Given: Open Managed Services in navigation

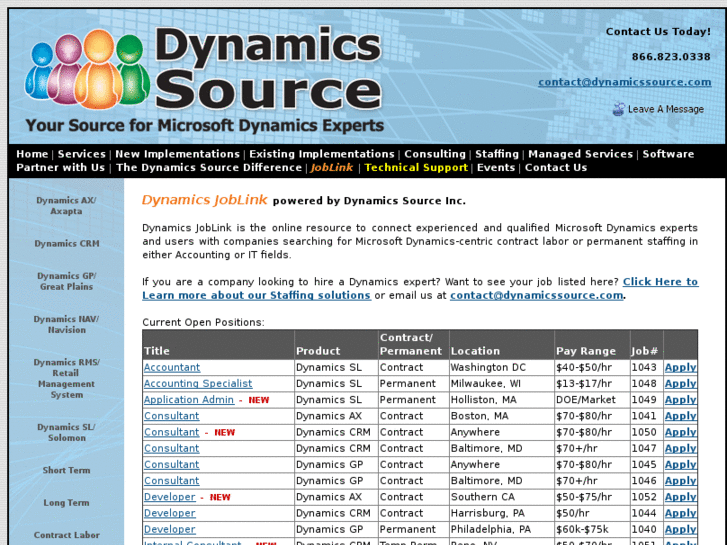Looking at the screenshot, I should click(x=580, y=154).
